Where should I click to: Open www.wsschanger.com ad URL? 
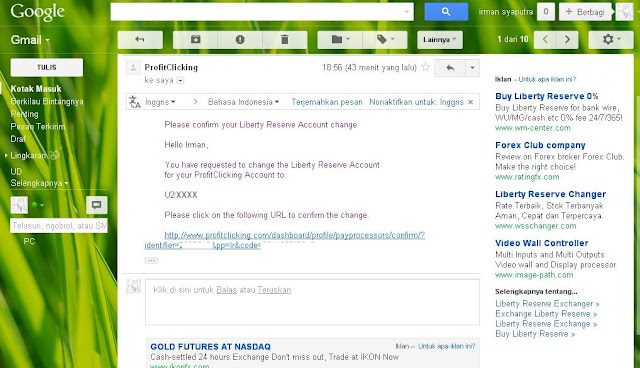536,226
